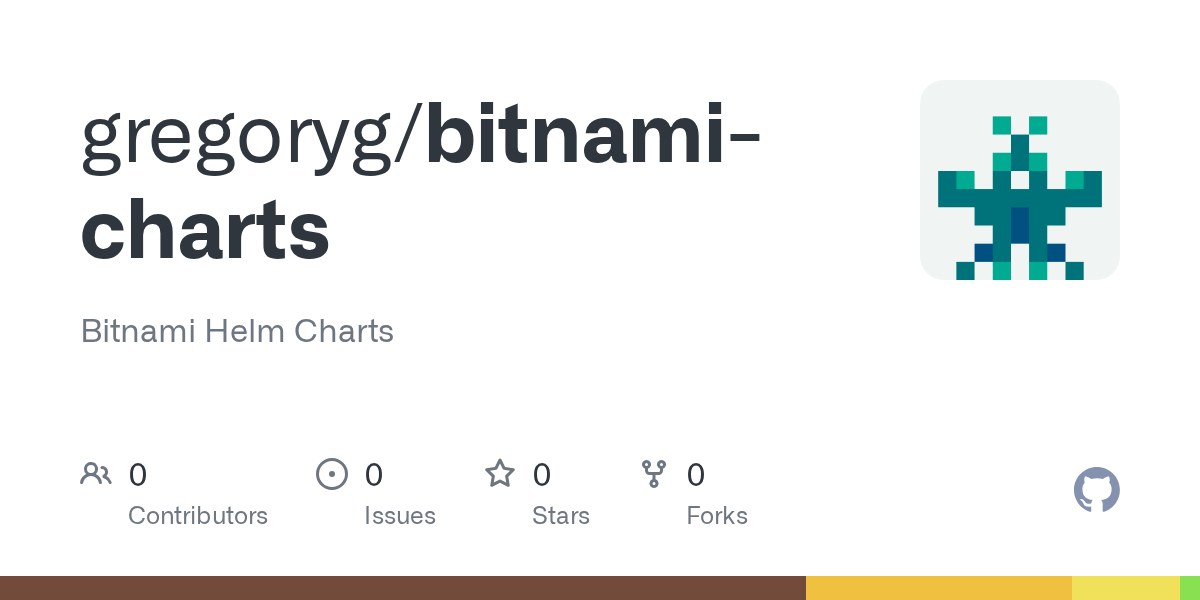
Task: Click the Stars label
Action: [561, 516]
